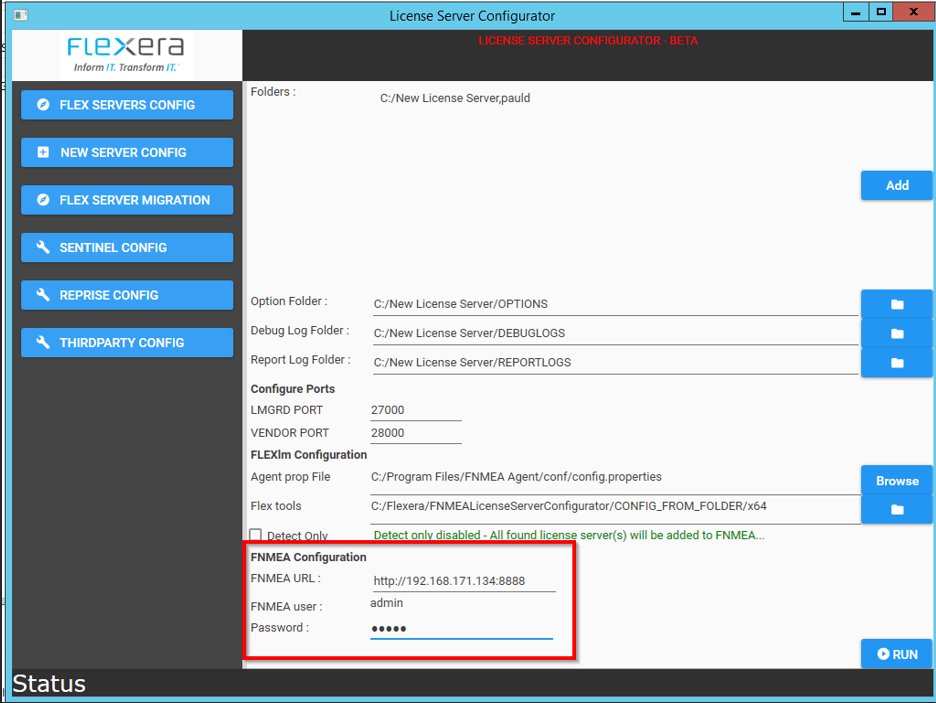Click the FNMEA user value admin
936x703 pixels.
[386, 603]
